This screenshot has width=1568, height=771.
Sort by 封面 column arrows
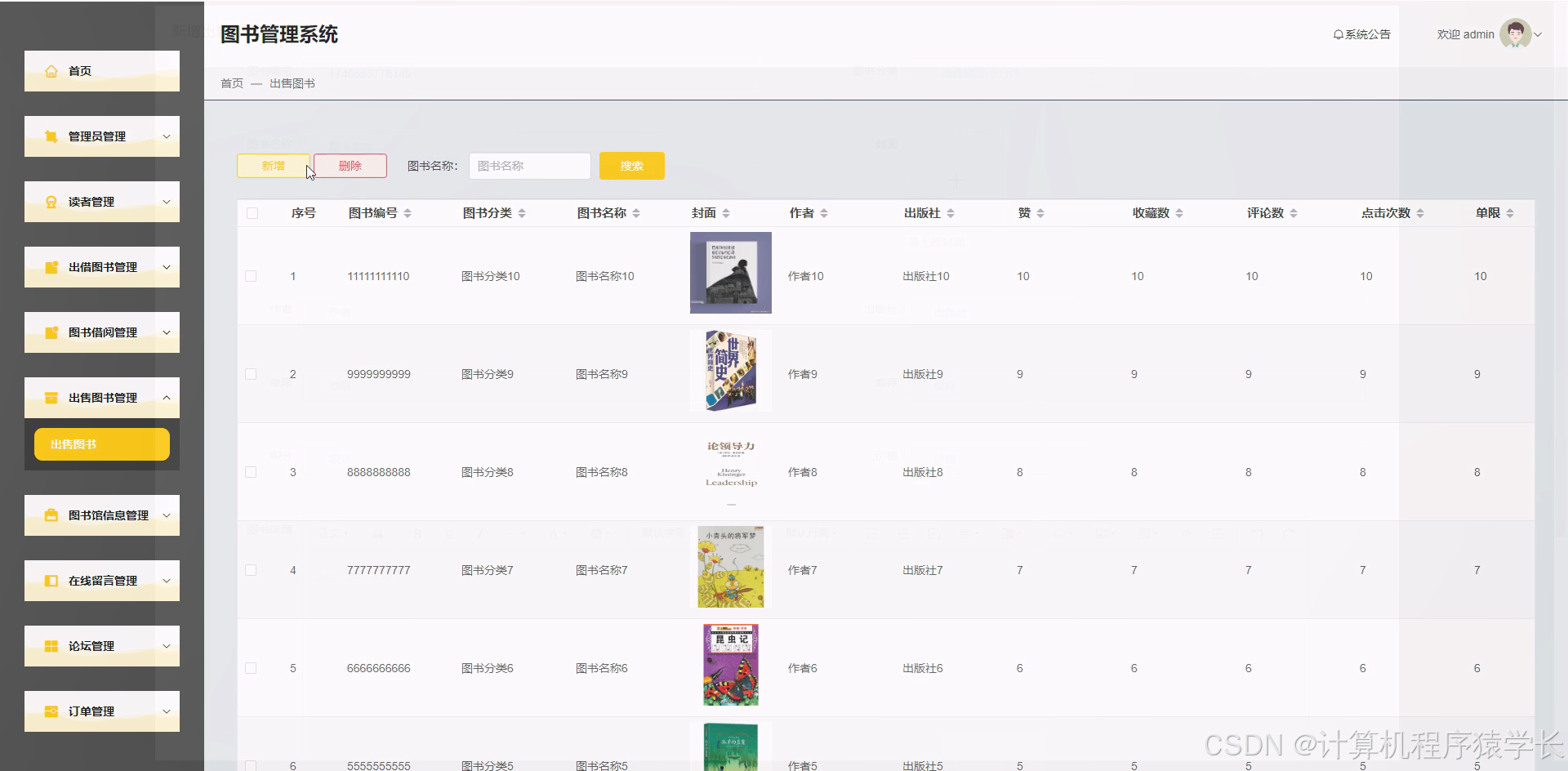tap(726, 213)
